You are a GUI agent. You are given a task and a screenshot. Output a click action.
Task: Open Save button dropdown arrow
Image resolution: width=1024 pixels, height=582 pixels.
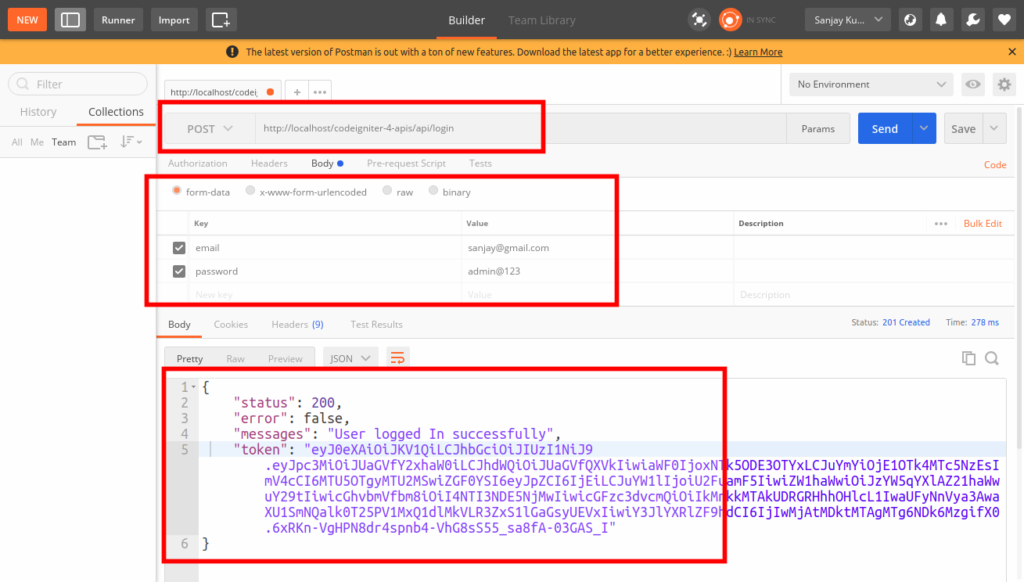994,129
